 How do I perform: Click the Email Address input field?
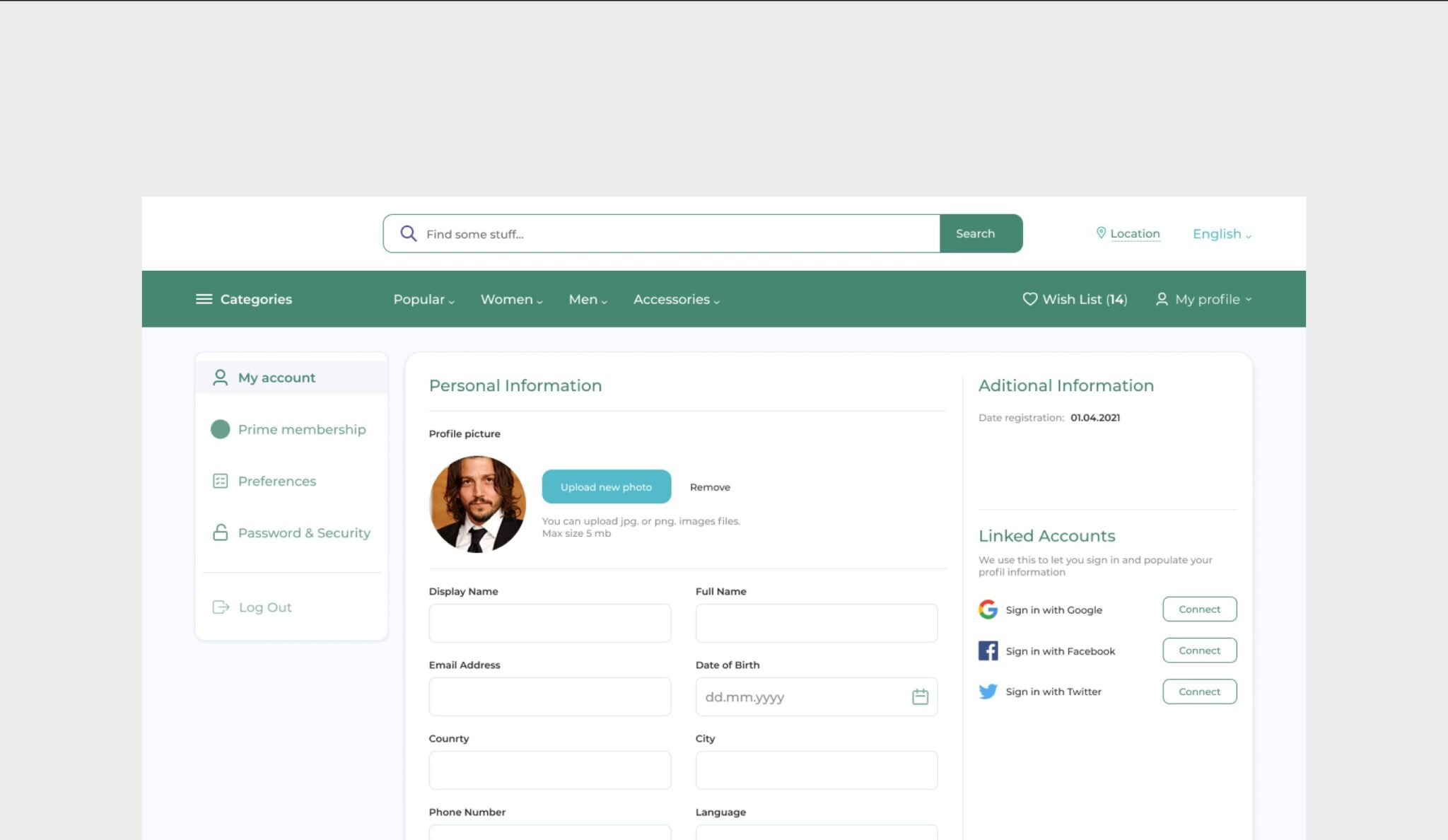549,696
